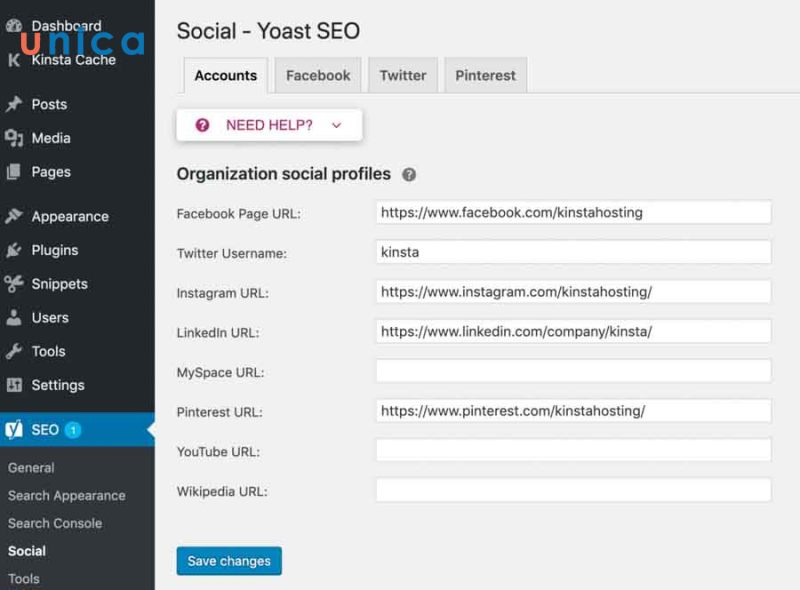
Task: Click the empty YouTube URL field
Action: click(x=573, y=450)
